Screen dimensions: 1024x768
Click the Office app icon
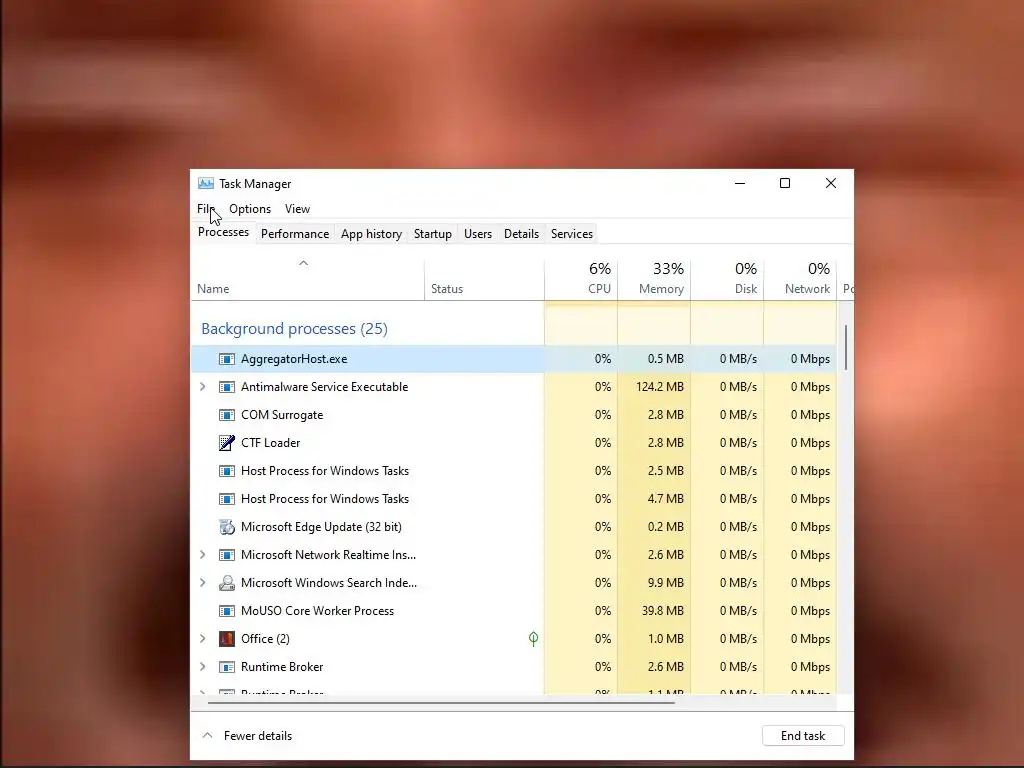[x=227, y=639]
